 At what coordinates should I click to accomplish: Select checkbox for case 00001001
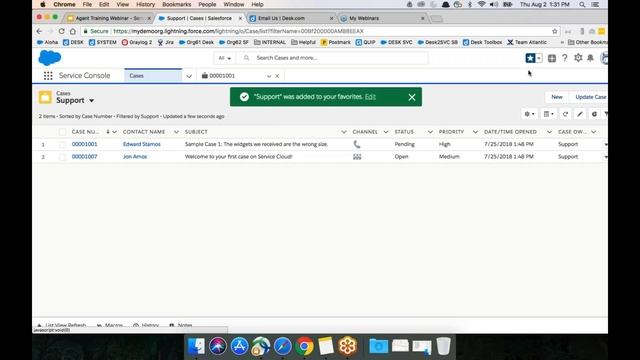point(62,144)
